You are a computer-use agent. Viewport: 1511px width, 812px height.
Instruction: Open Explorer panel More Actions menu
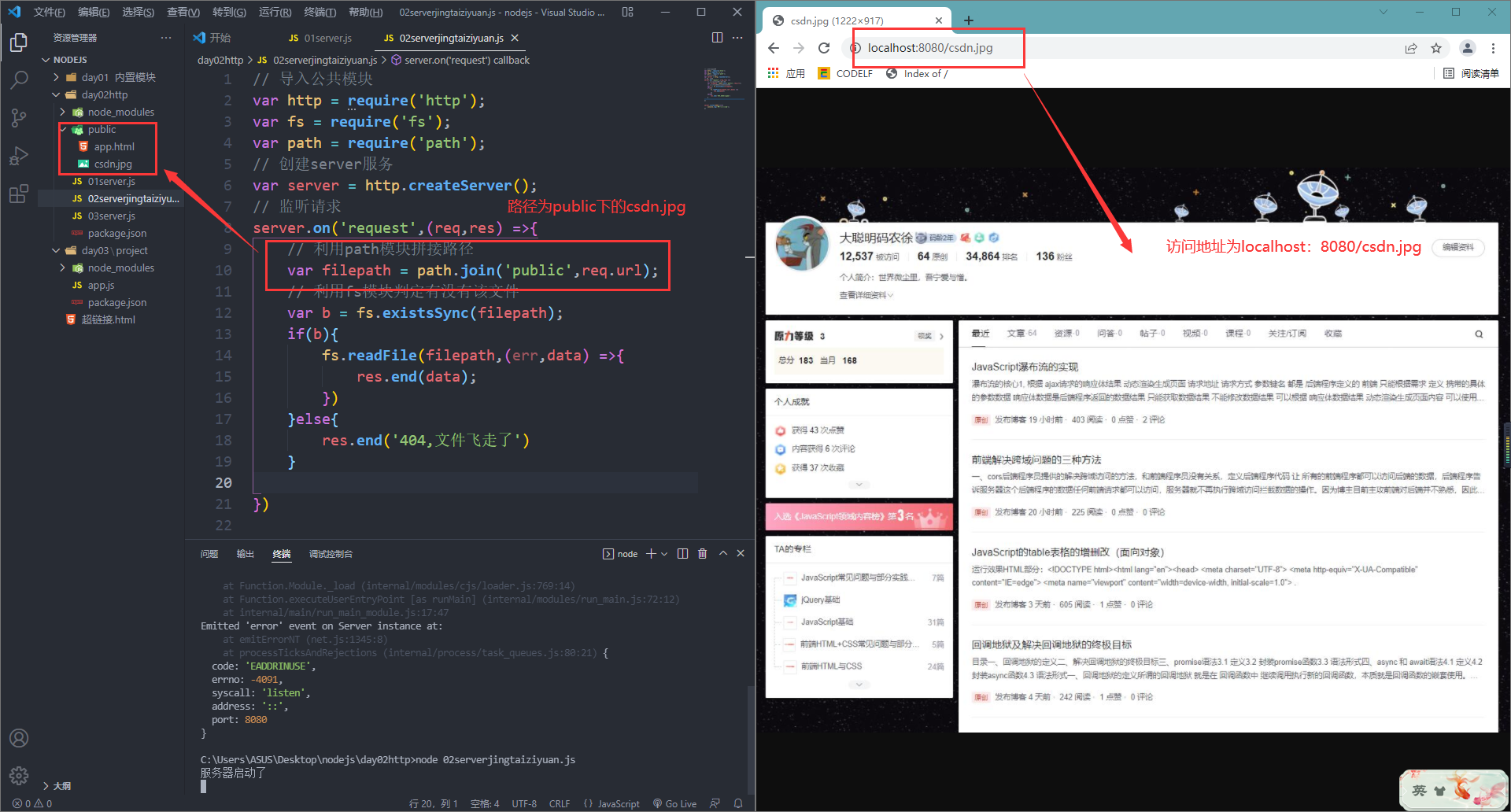pyautogui.click(x=165, y=38)
